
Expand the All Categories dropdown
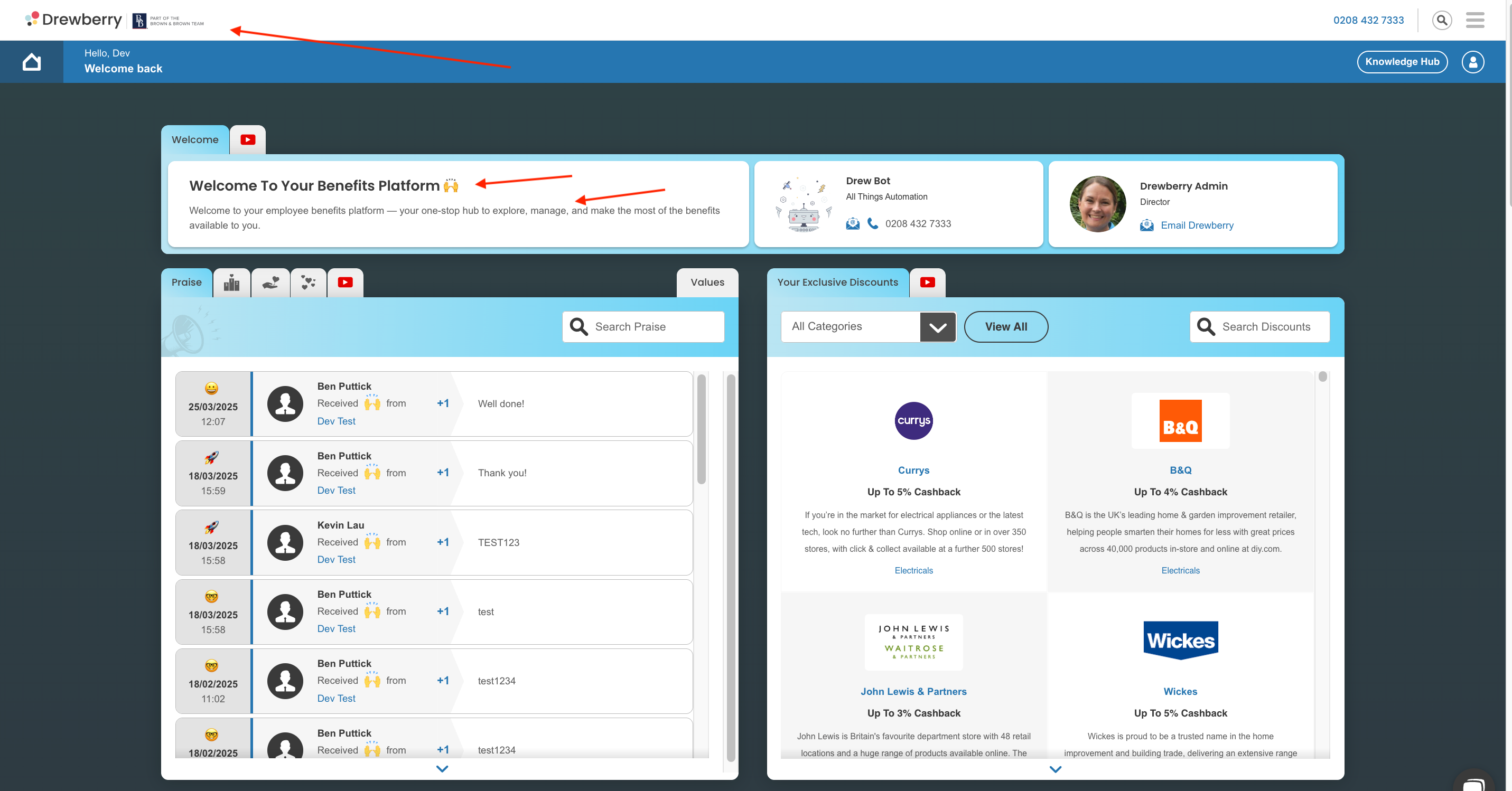click(x=937, y=327)
